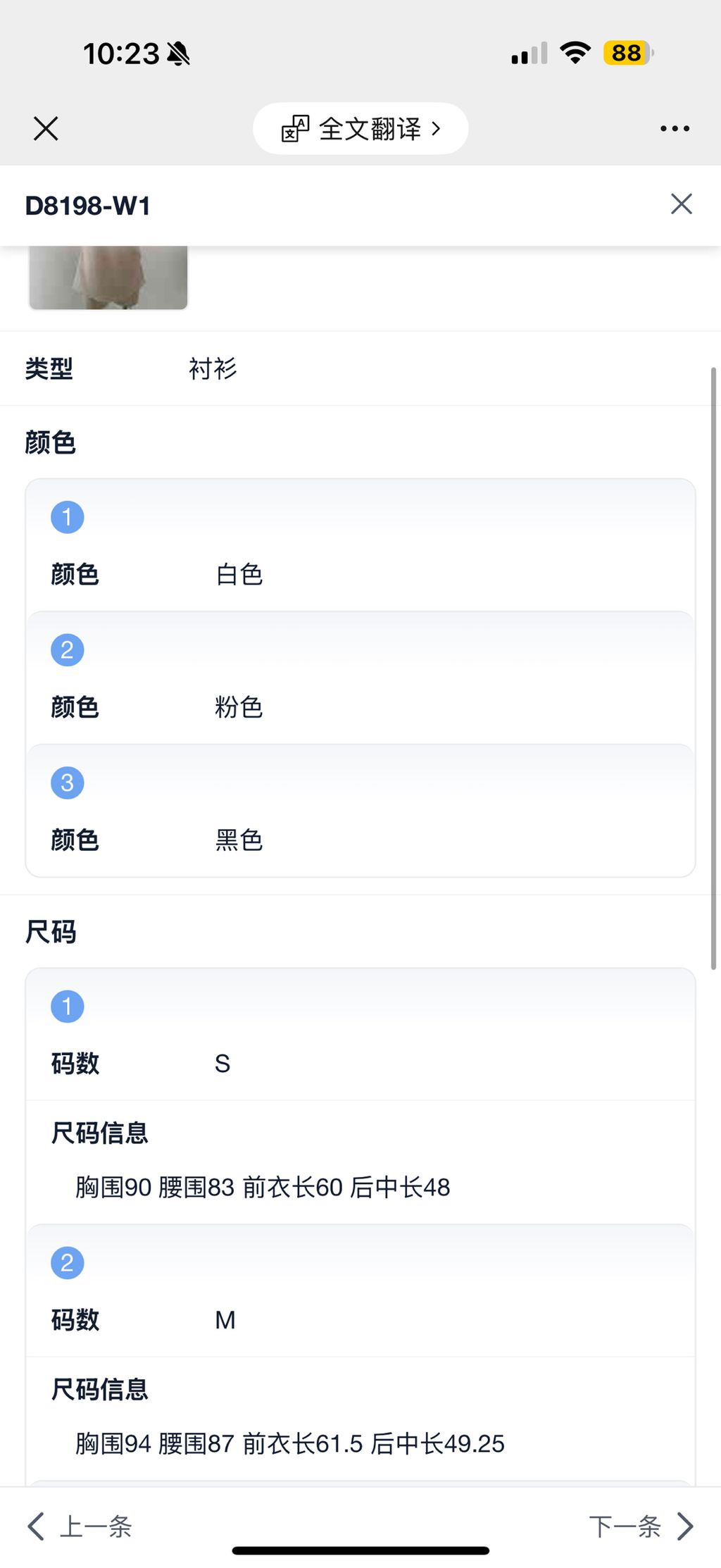Tap the right chevron beside 下一条
The height and width of the screenshot is (1568, 721).
pos(685,1526)
